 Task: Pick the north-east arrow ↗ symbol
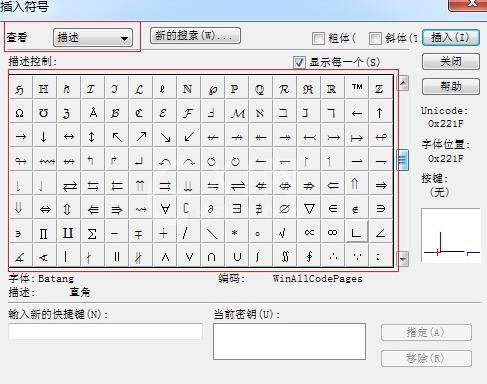click(141, 137)
